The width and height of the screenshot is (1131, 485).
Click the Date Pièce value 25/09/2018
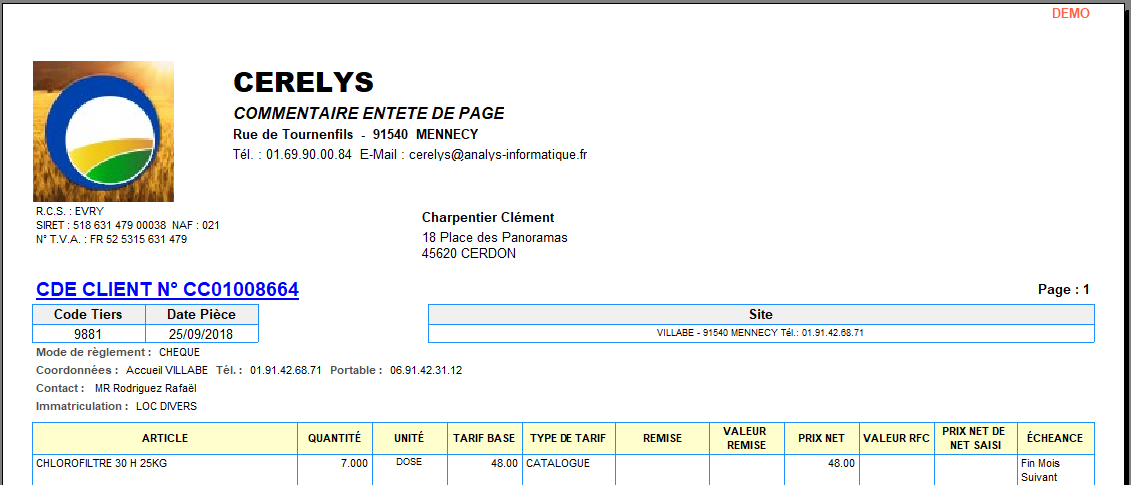203,333
